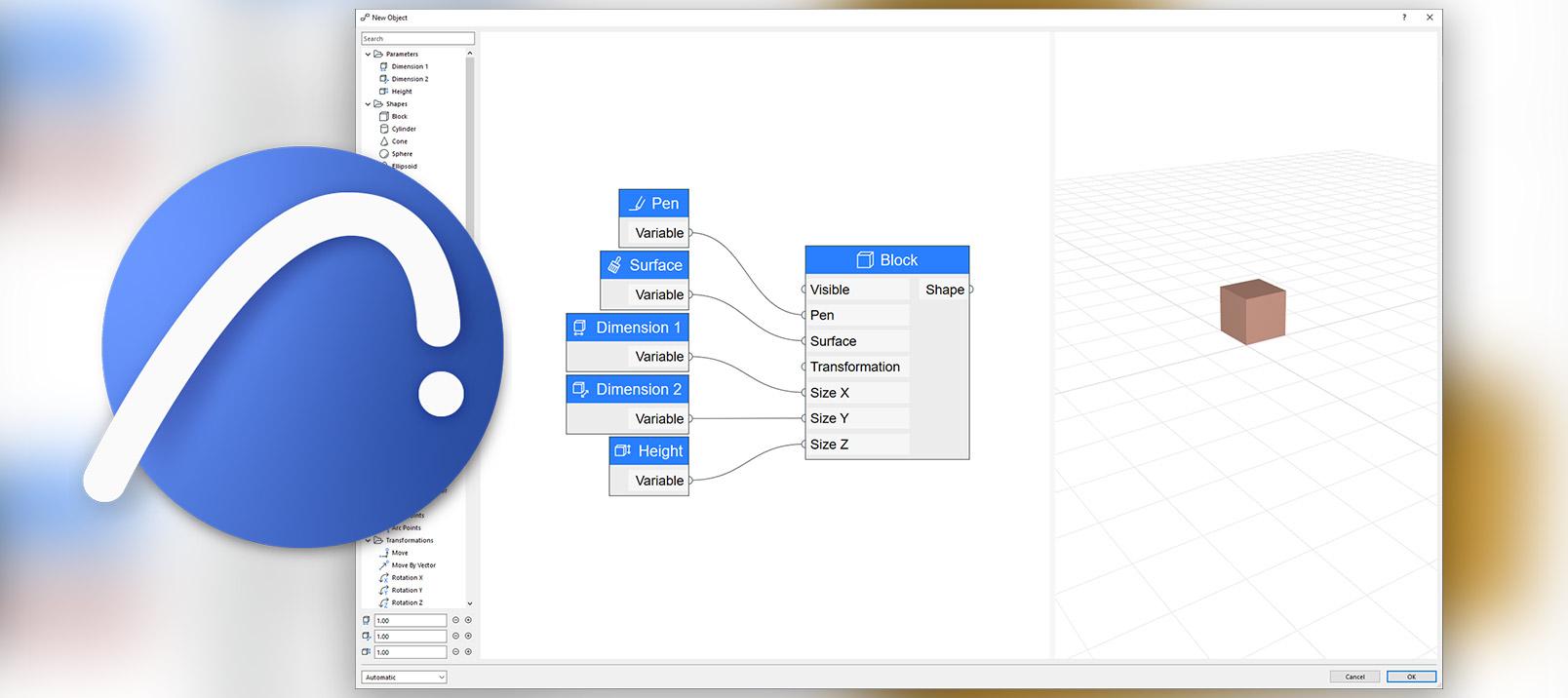Click the Transformation input on Block node
This screenshot has width=1568, height=698.
tap(857, 367)
